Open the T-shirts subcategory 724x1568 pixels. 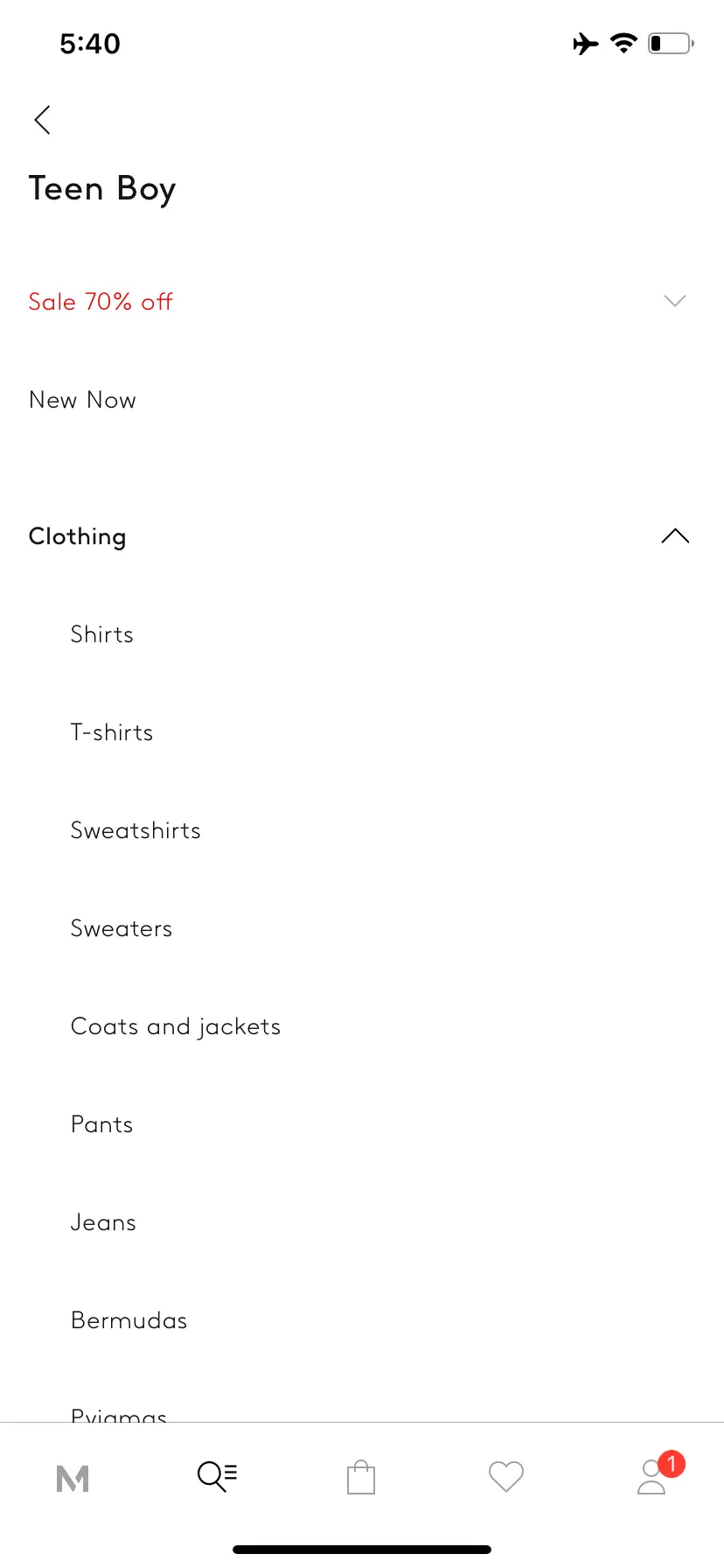point(112,732)
